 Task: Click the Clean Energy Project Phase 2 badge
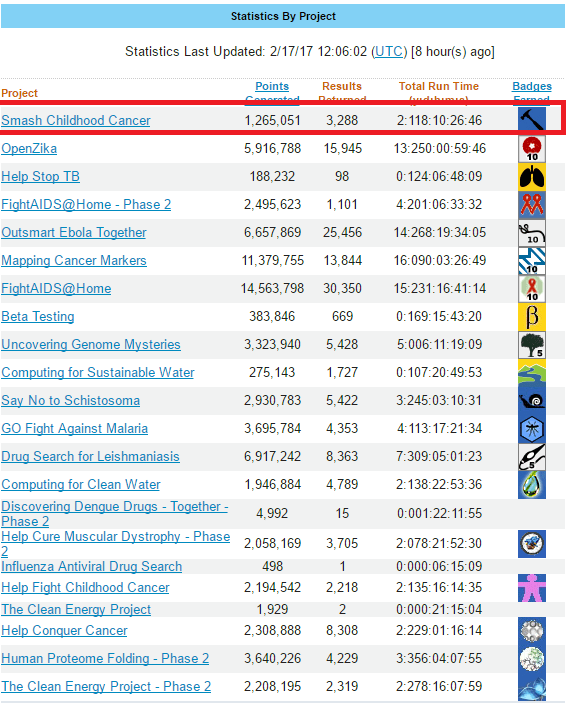(532, 687)
